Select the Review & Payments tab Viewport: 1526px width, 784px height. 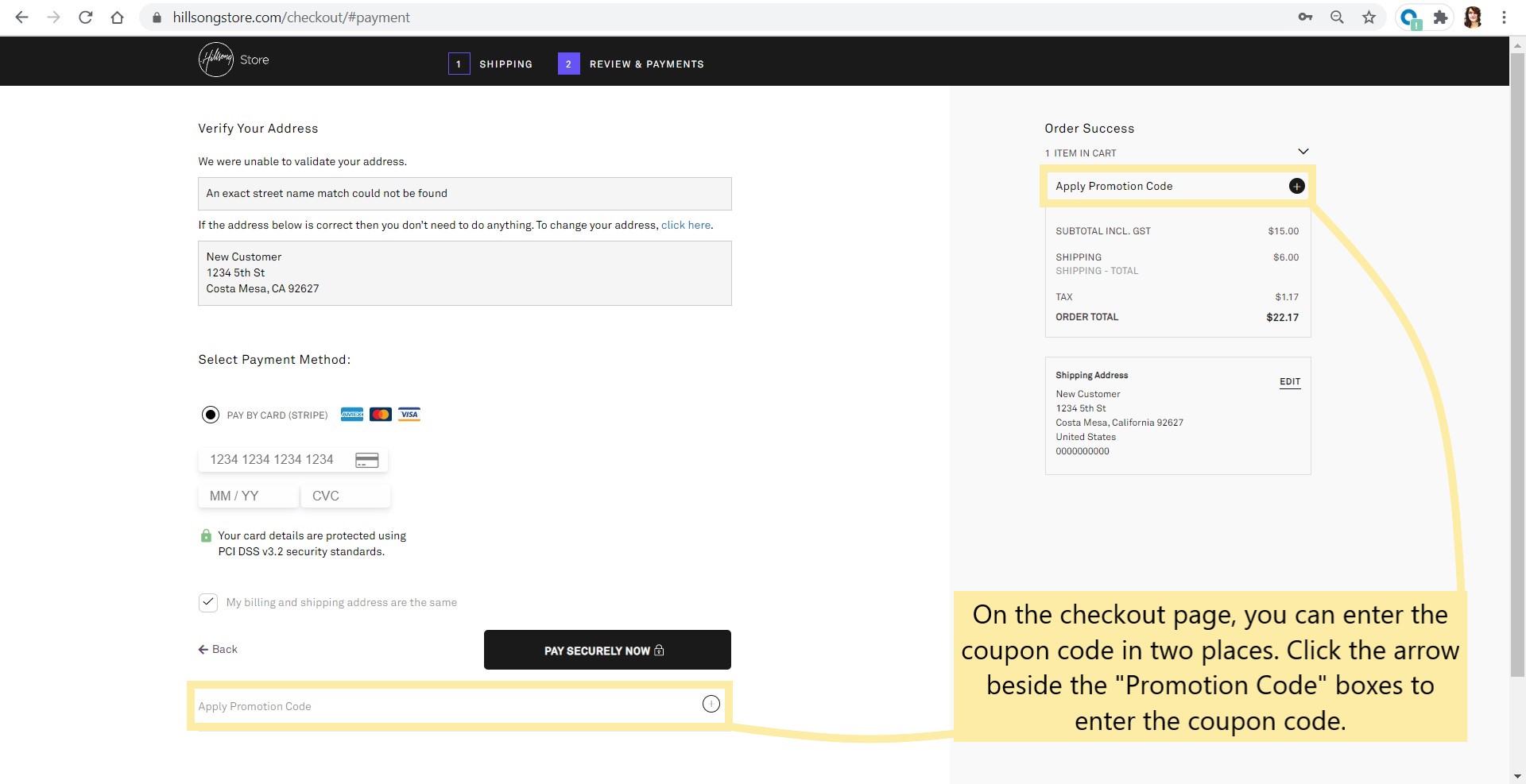(647, 64)
